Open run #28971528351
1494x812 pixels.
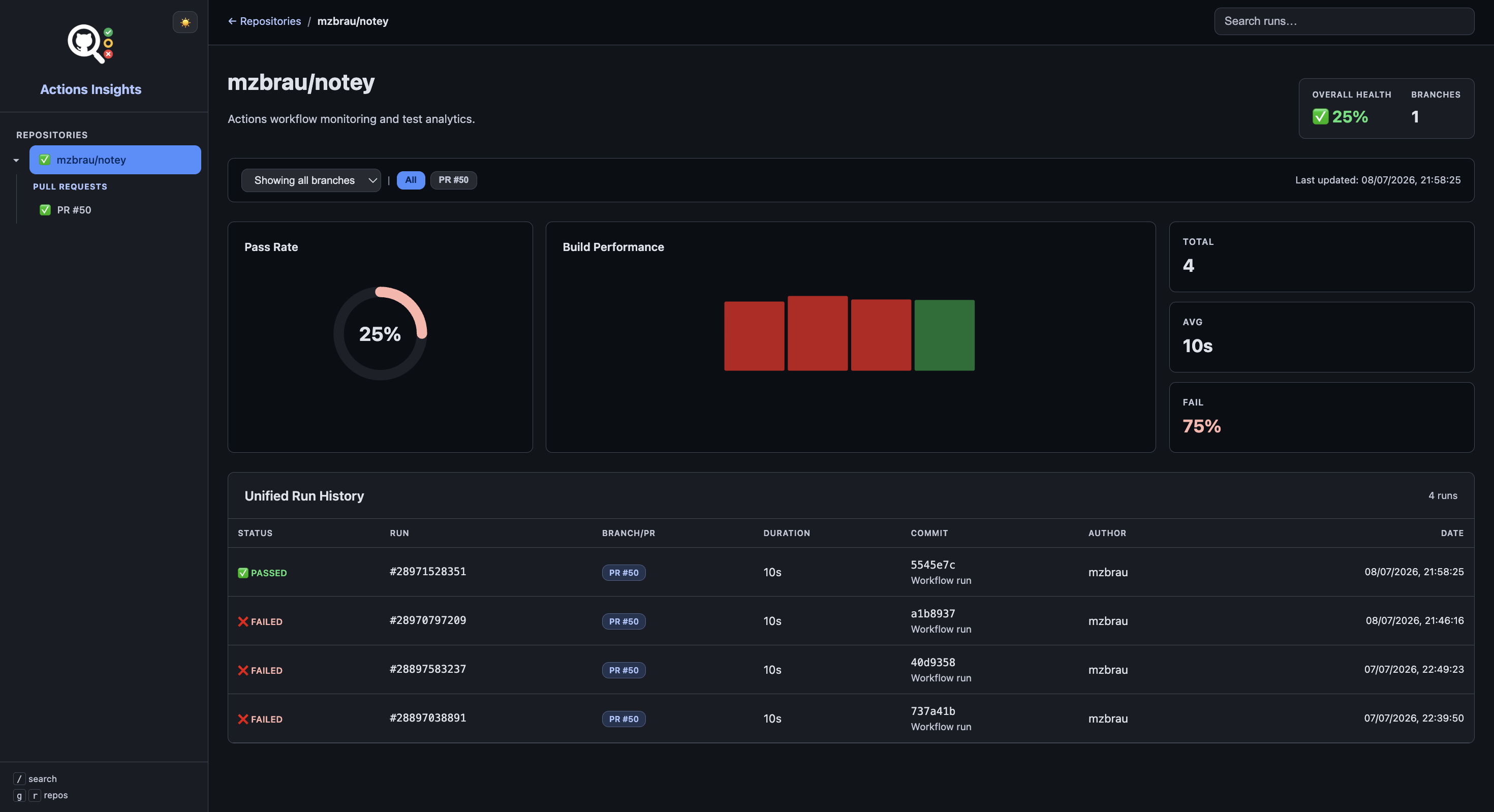point(428,572)
